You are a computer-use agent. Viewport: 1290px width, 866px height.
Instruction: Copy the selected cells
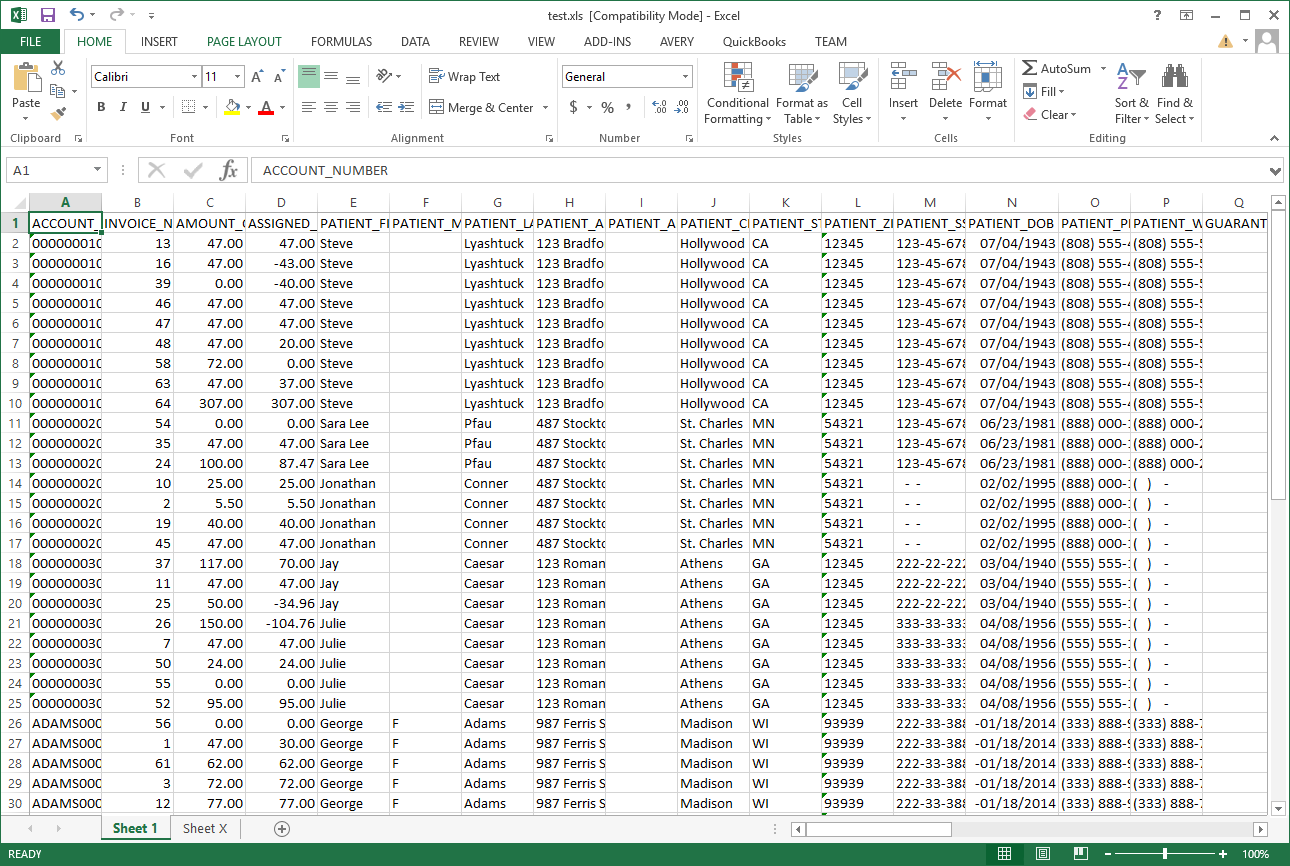pos(56,91)
